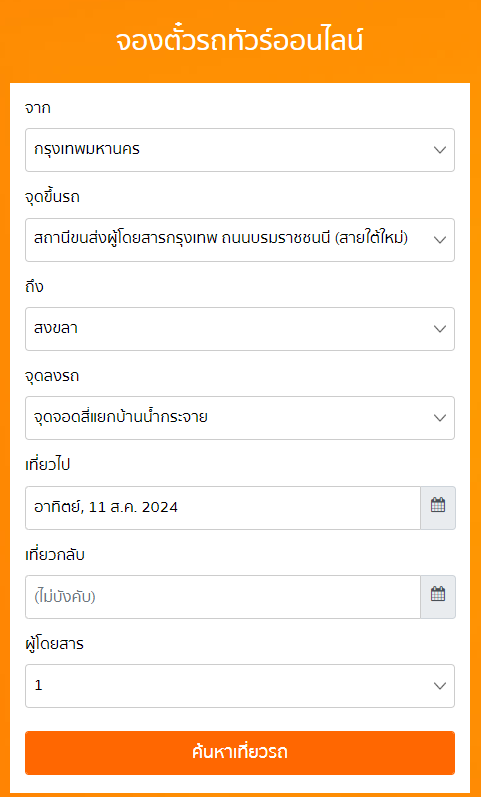
Task: Click the ผู้โดยสาร field label
Action: [54, 644]
